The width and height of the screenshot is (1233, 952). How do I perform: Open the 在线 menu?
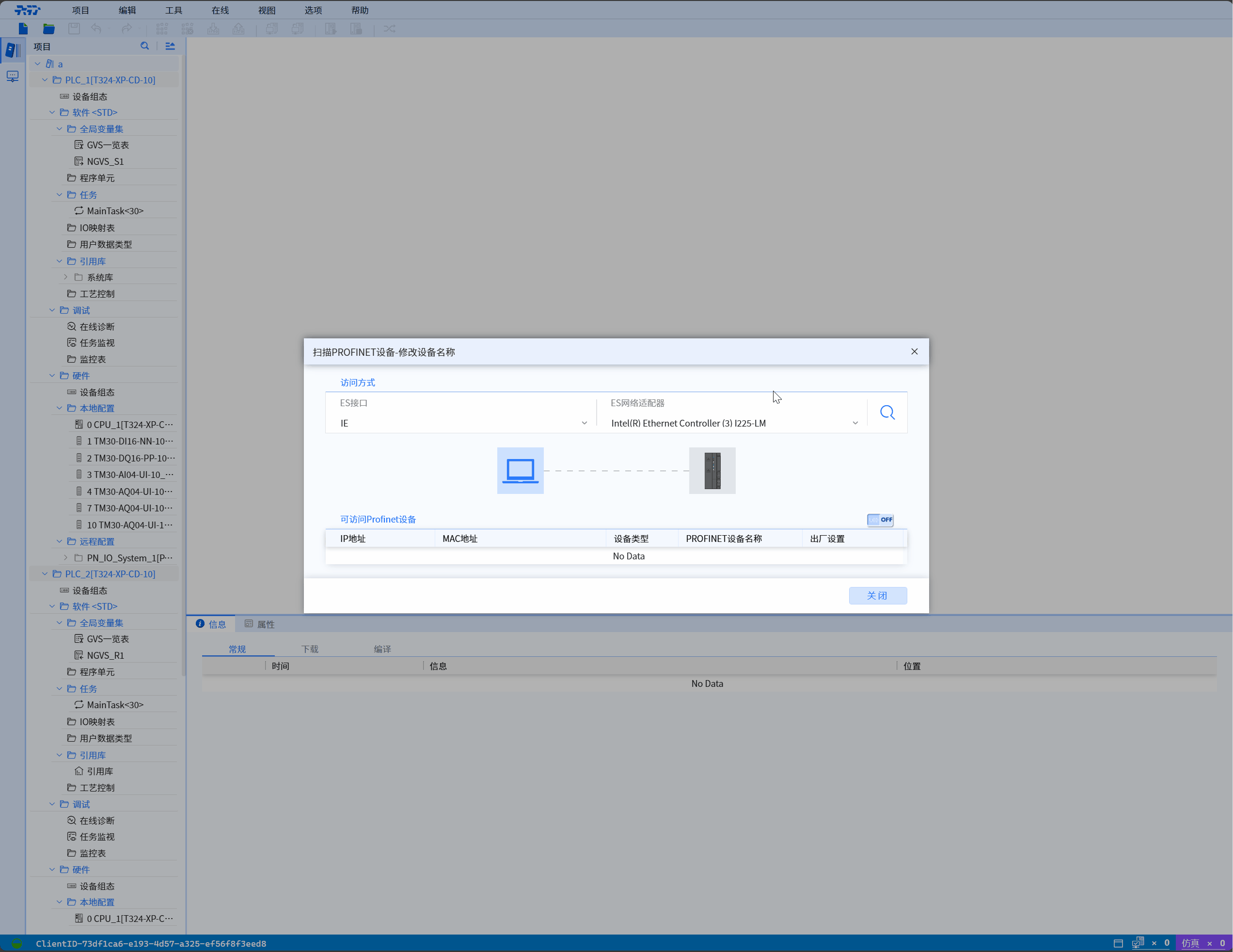220,10
